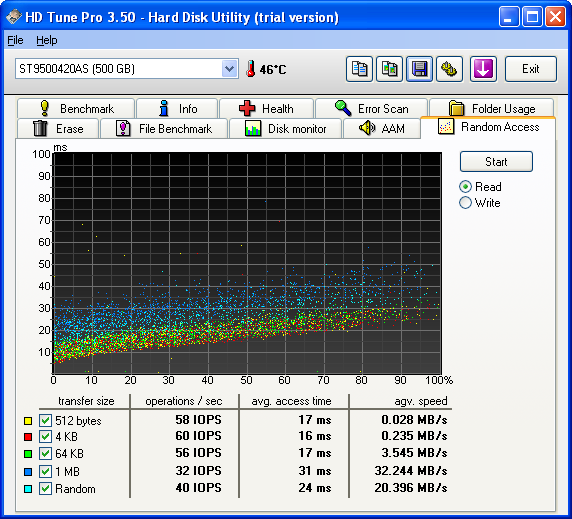Expand the ST9500420AS drive dropdown
572x519 pixels.
pos(229,69)
